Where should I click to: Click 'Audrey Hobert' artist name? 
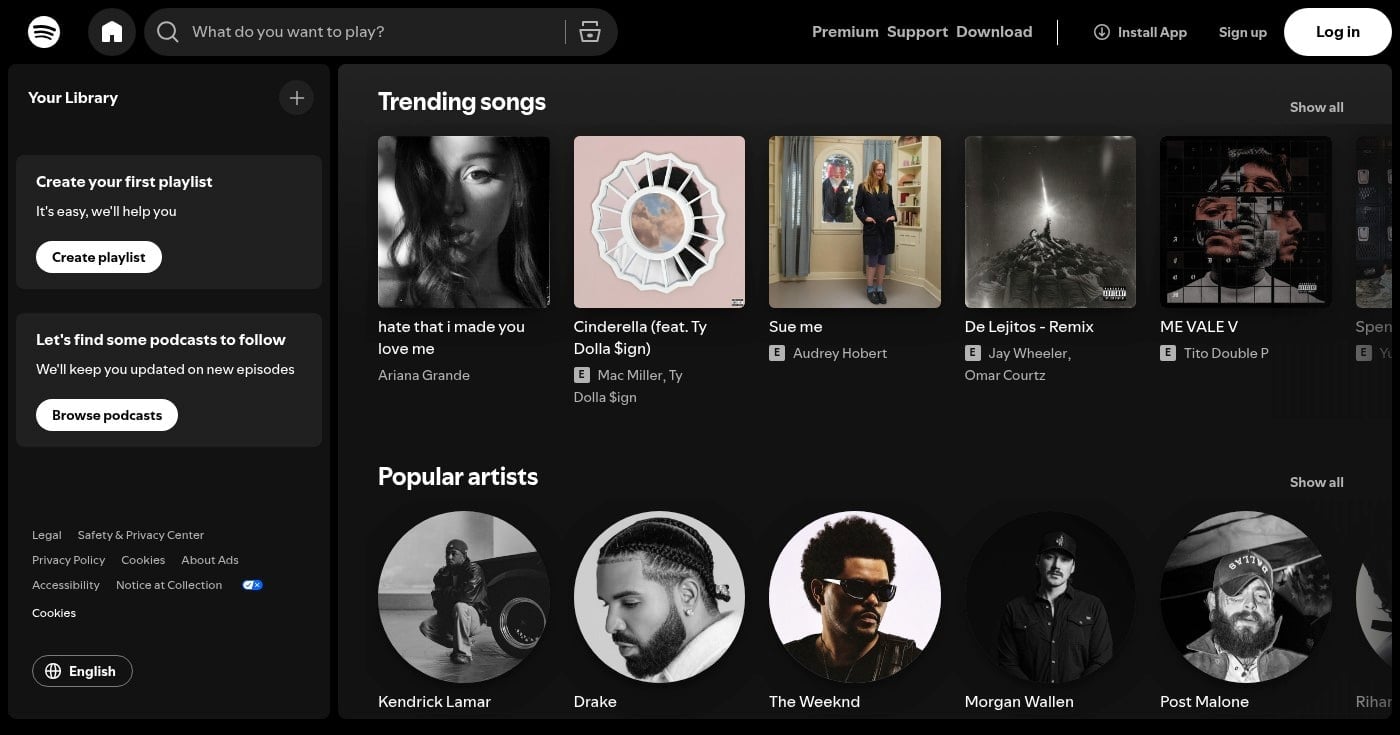840,353
